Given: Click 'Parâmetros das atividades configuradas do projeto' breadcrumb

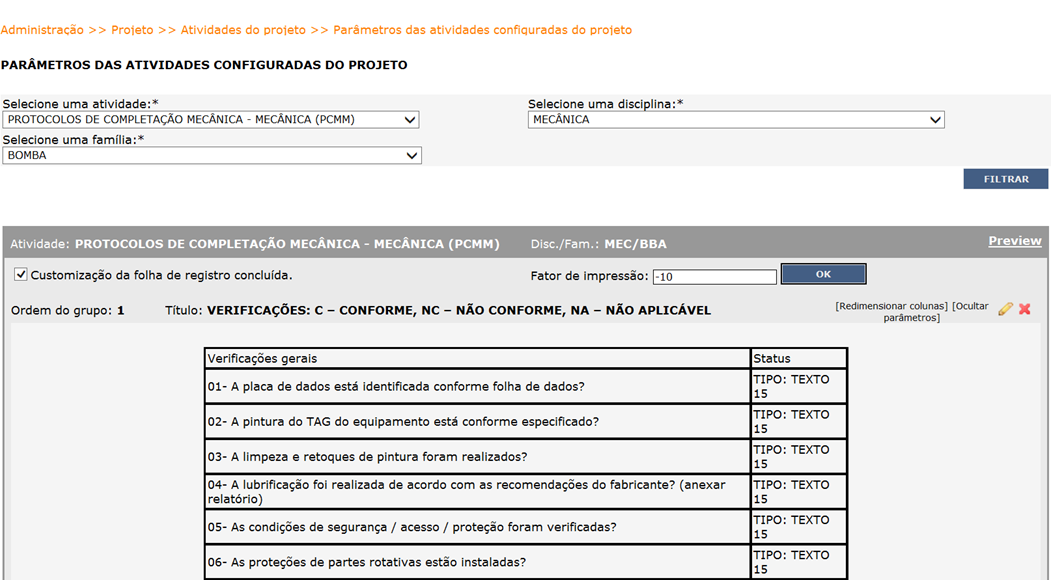Looking at the screenshot, I should [x=483, y=30].
